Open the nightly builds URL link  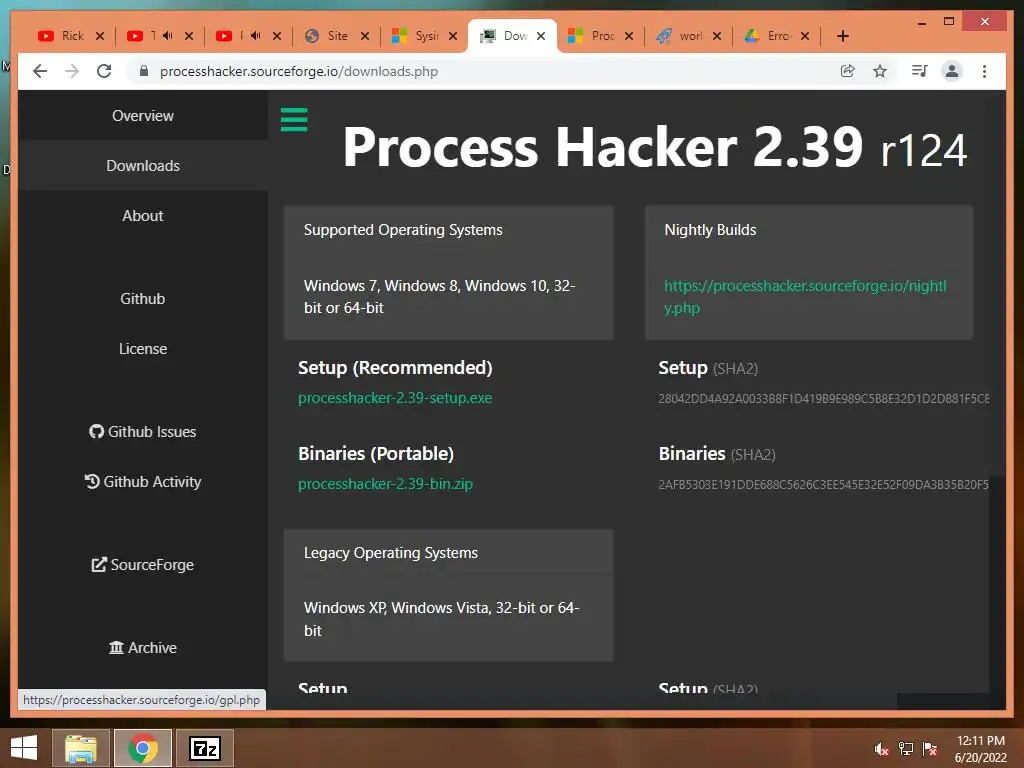pos(805,296)
